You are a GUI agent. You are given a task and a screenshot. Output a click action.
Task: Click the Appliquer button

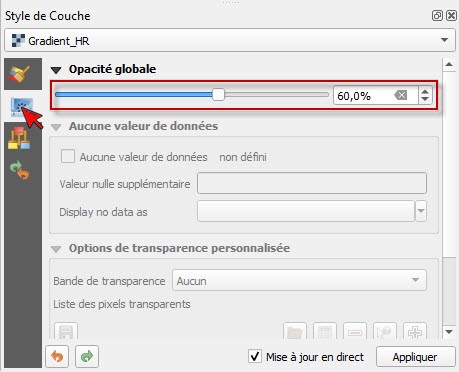415,357
